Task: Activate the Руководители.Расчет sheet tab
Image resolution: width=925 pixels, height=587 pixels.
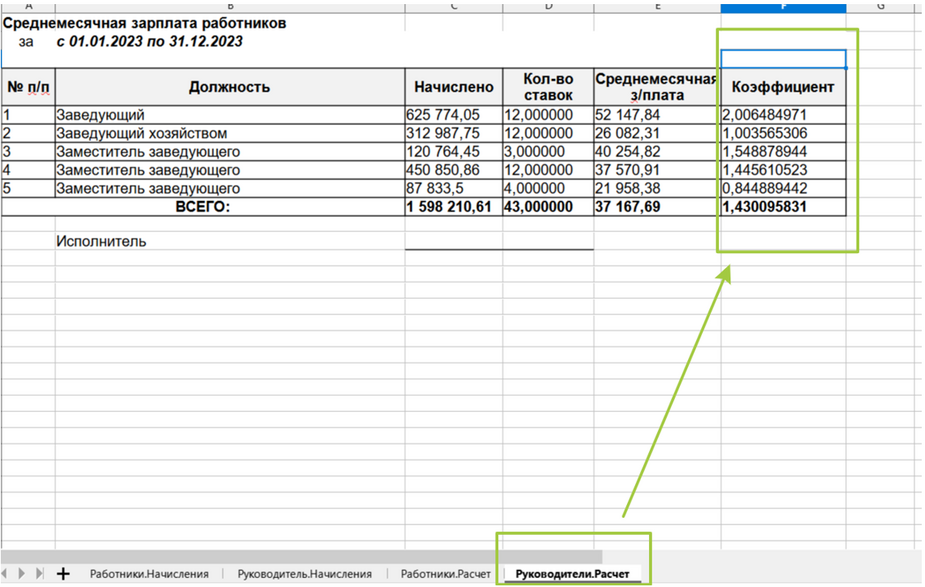Action: [x=572, y=574]
